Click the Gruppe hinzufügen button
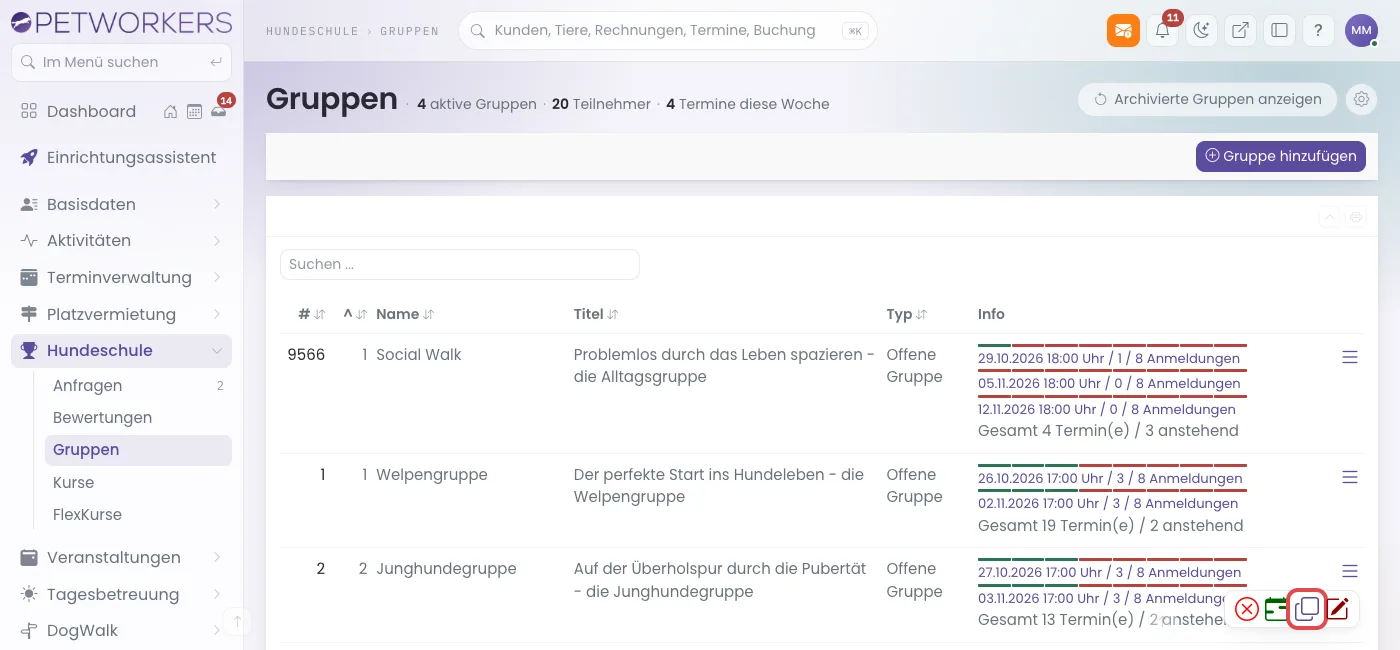This screenshot has width=1400, height=650. [x=1280, y=156]
